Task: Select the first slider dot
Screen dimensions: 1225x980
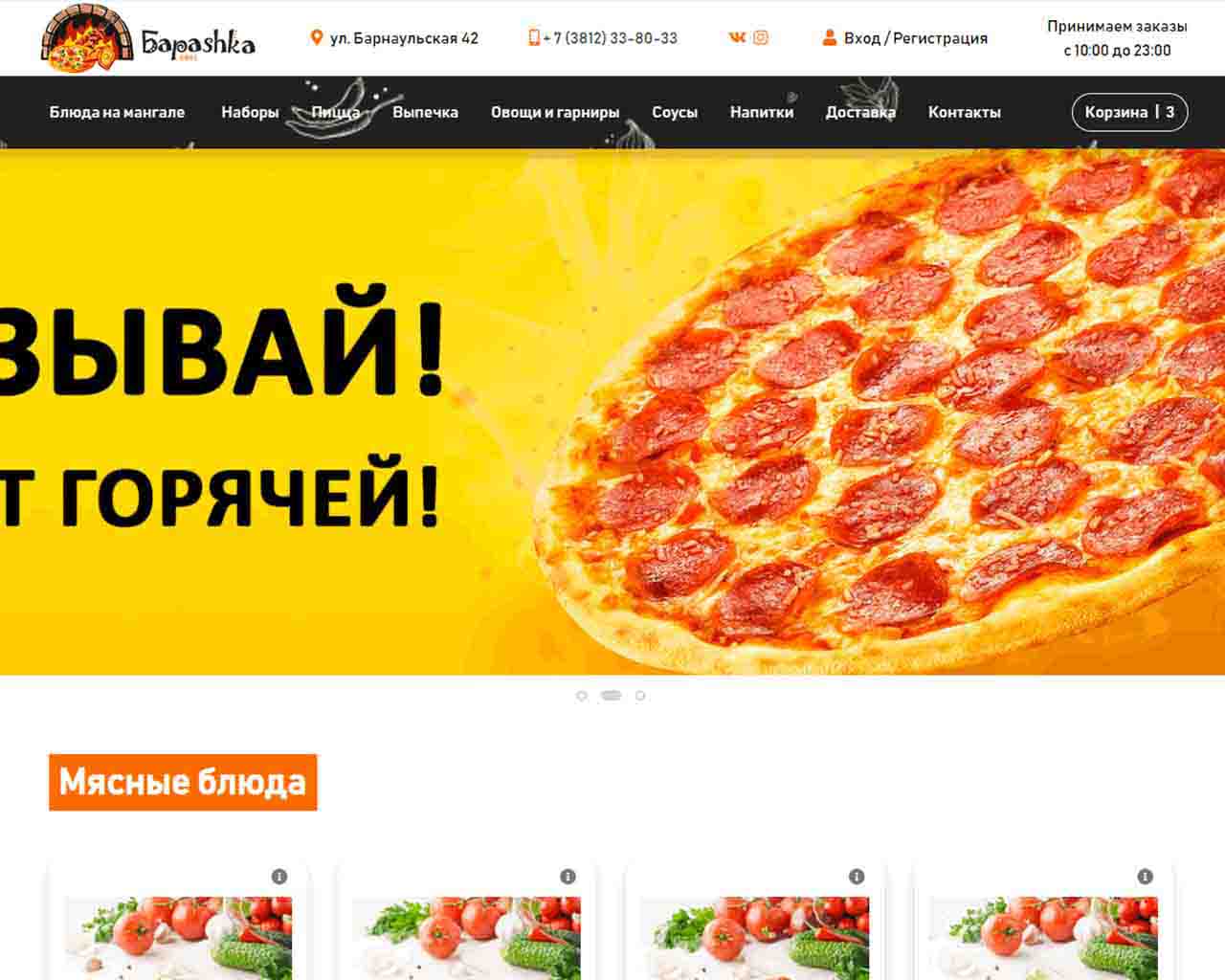Action: [x=582, y=696]
